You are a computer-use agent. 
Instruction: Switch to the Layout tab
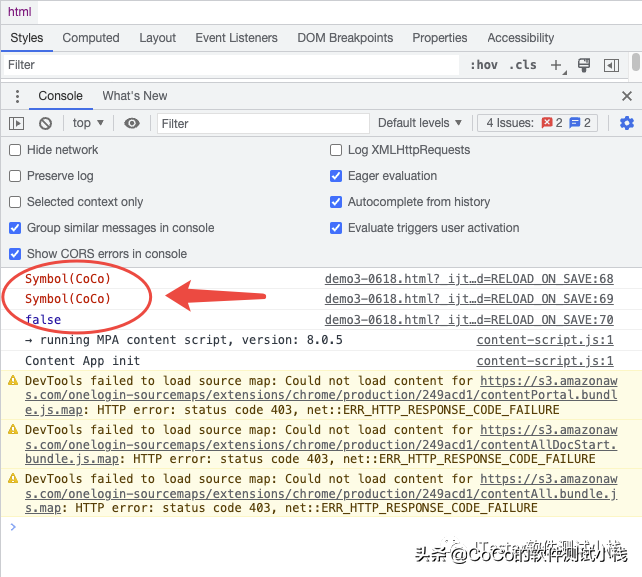(157, 38)
